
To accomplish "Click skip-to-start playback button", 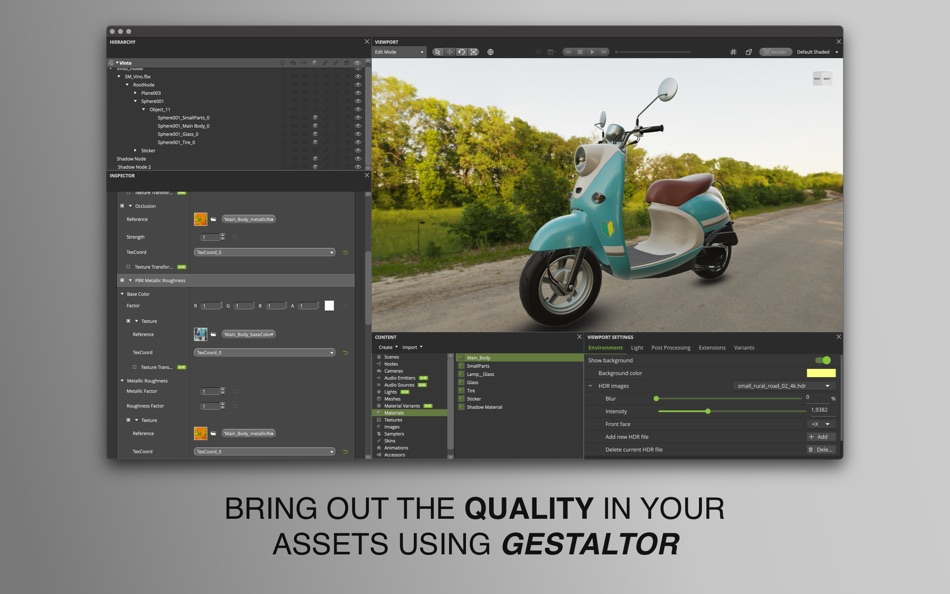I will pos(568,52).
